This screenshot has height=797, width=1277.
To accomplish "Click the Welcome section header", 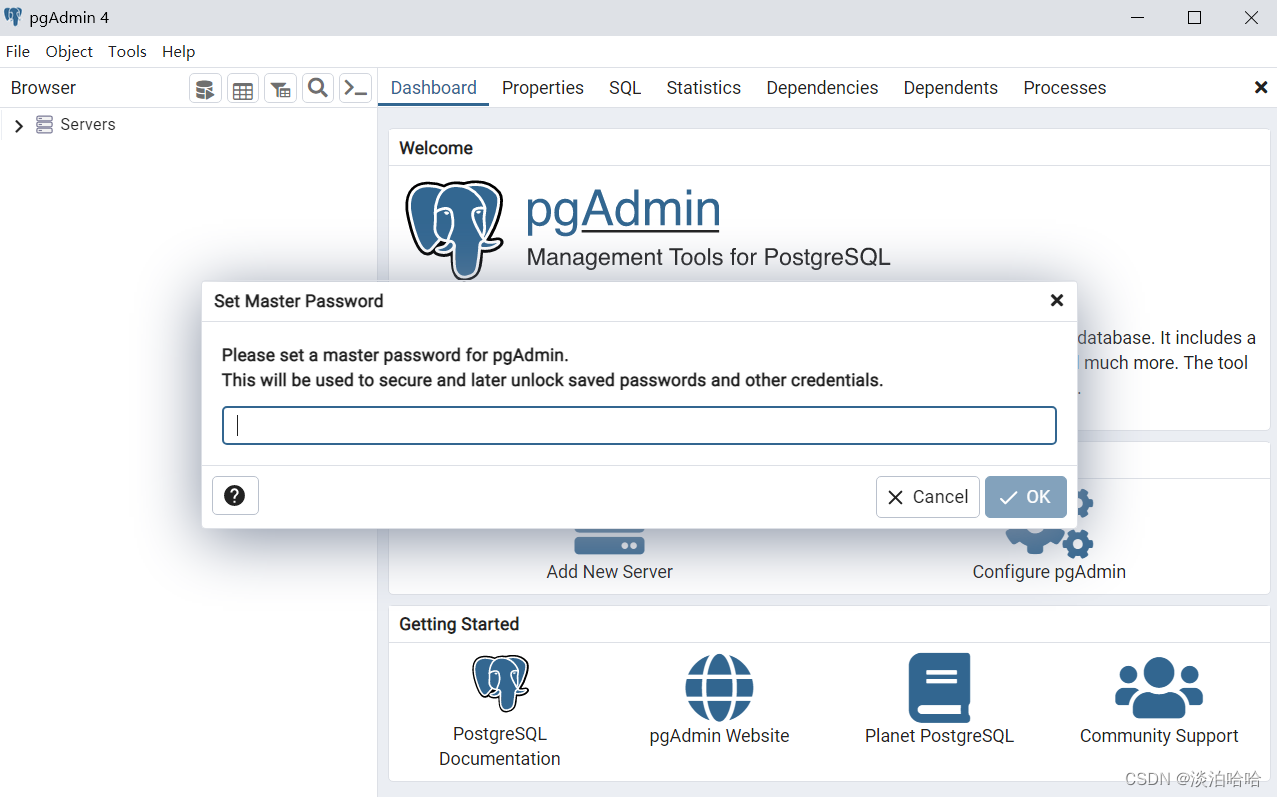I will coord(436,148).
